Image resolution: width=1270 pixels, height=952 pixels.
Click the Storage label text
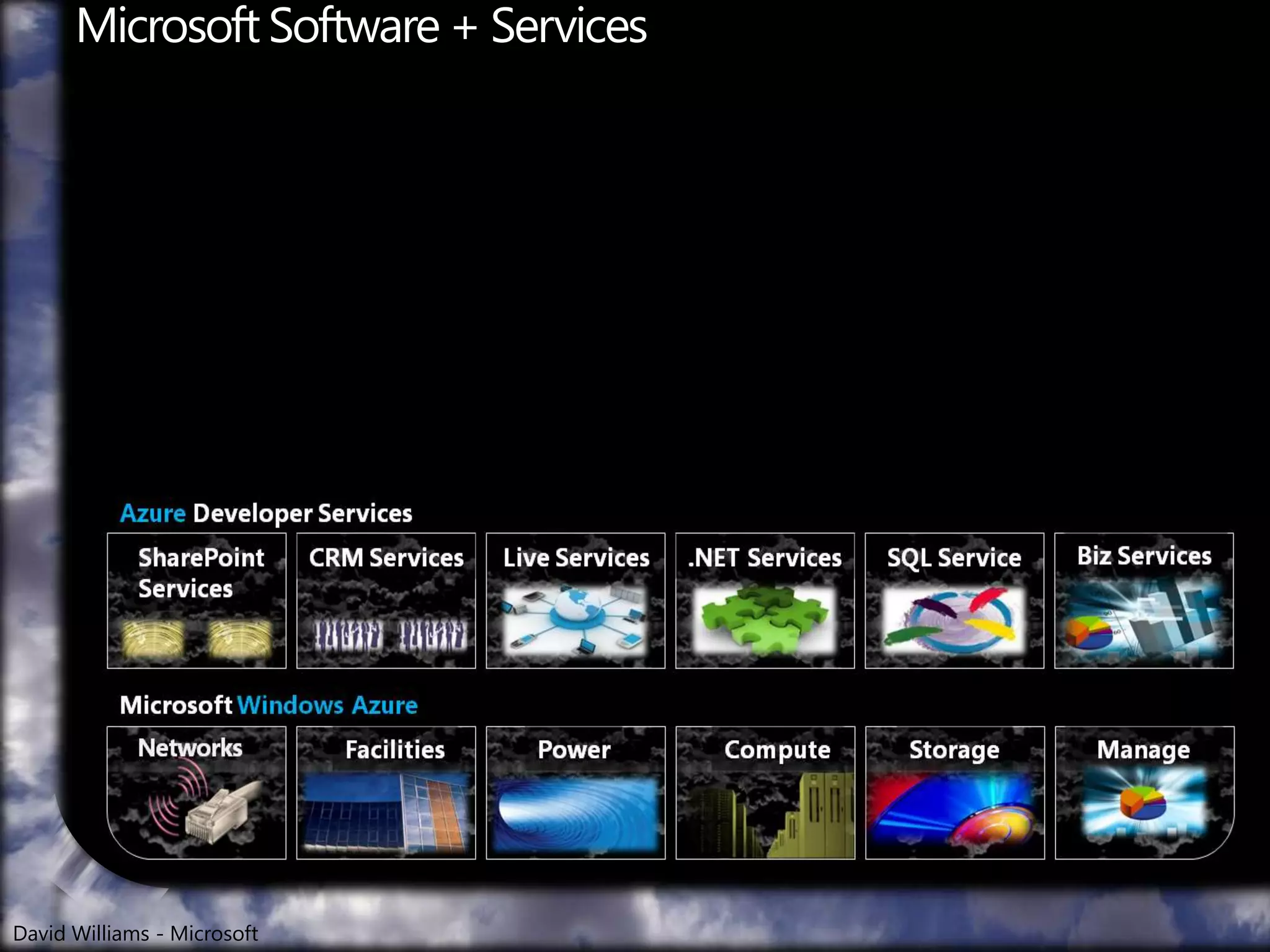tap(954, 750)
